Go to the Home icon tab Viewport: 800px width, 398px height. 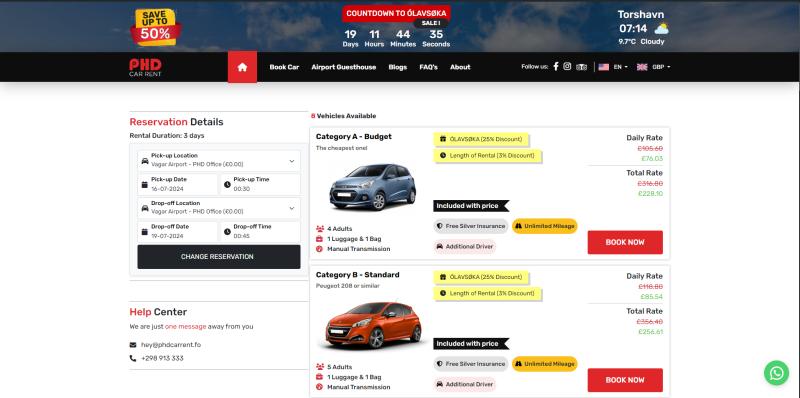(x=242, y=67)
